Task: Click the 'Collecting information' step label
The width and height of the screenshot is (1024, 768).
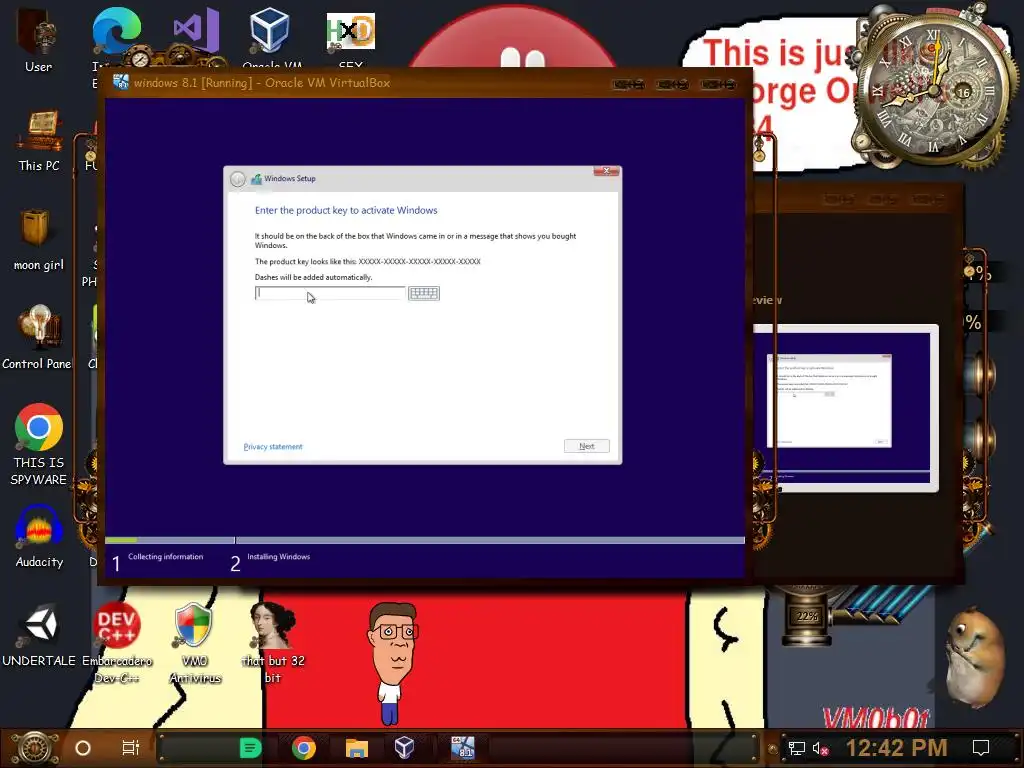Action: (x=165, y=556)
